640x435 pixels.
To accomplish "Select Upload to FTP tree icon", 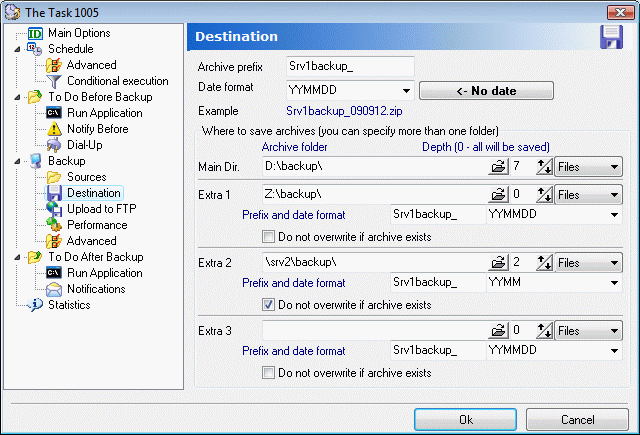I will 56,209.
